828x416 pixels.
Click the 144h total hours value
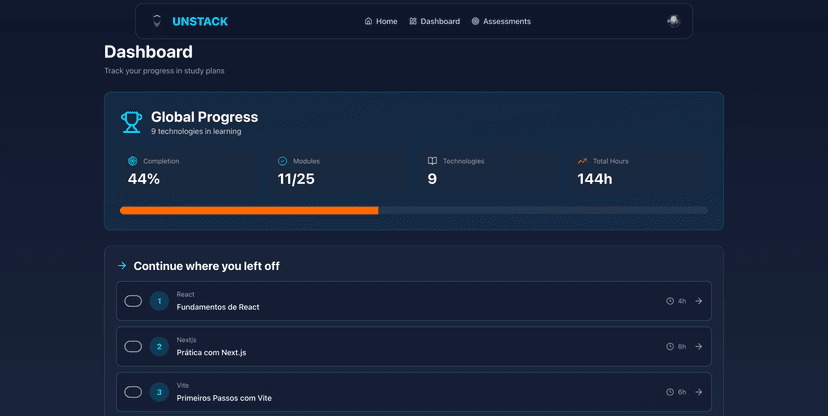pyautogui.click(x=595, y=179)
